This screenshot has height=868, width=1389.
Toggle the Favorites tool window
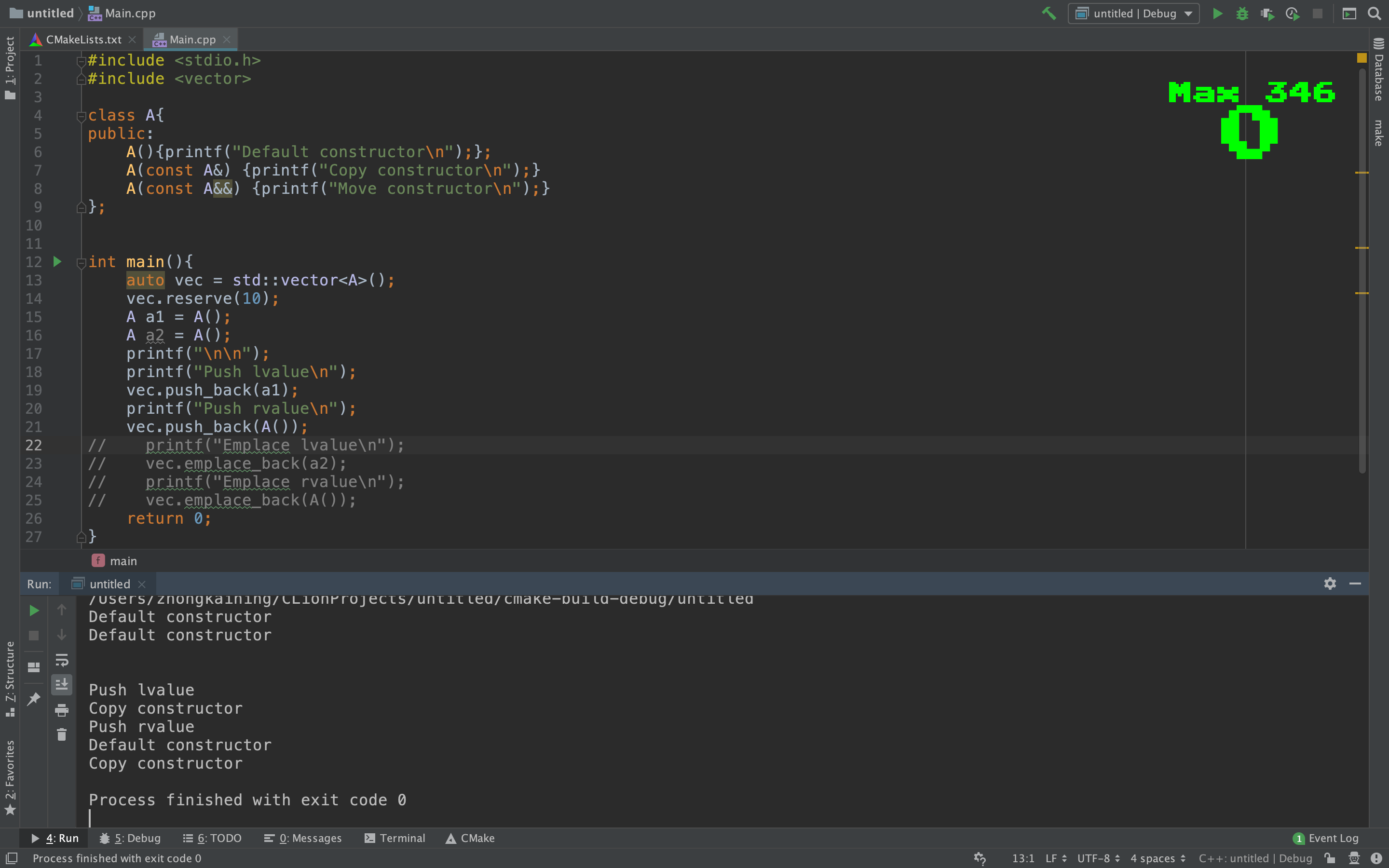10,777
